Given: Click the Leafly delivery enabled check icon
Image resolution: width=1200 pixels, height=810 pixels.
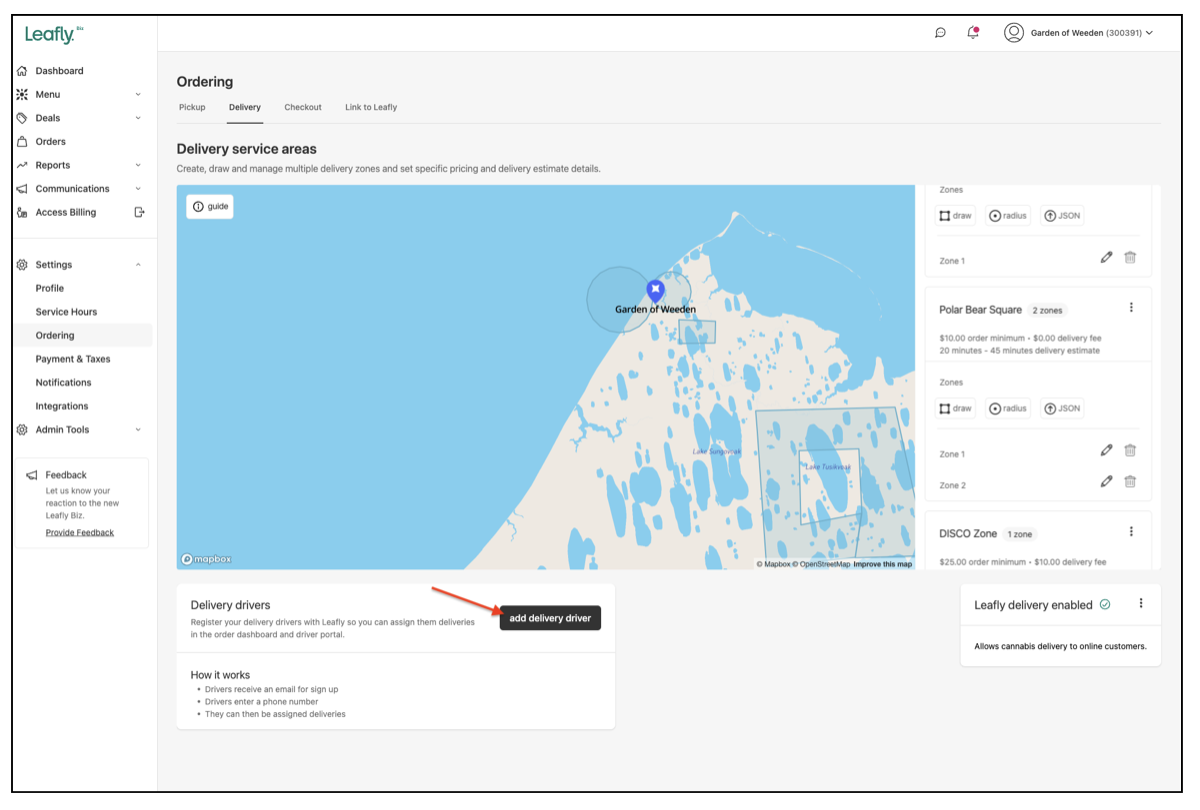Looking at the screenshot, I should pyautogui.click(x=1105, y=605).
